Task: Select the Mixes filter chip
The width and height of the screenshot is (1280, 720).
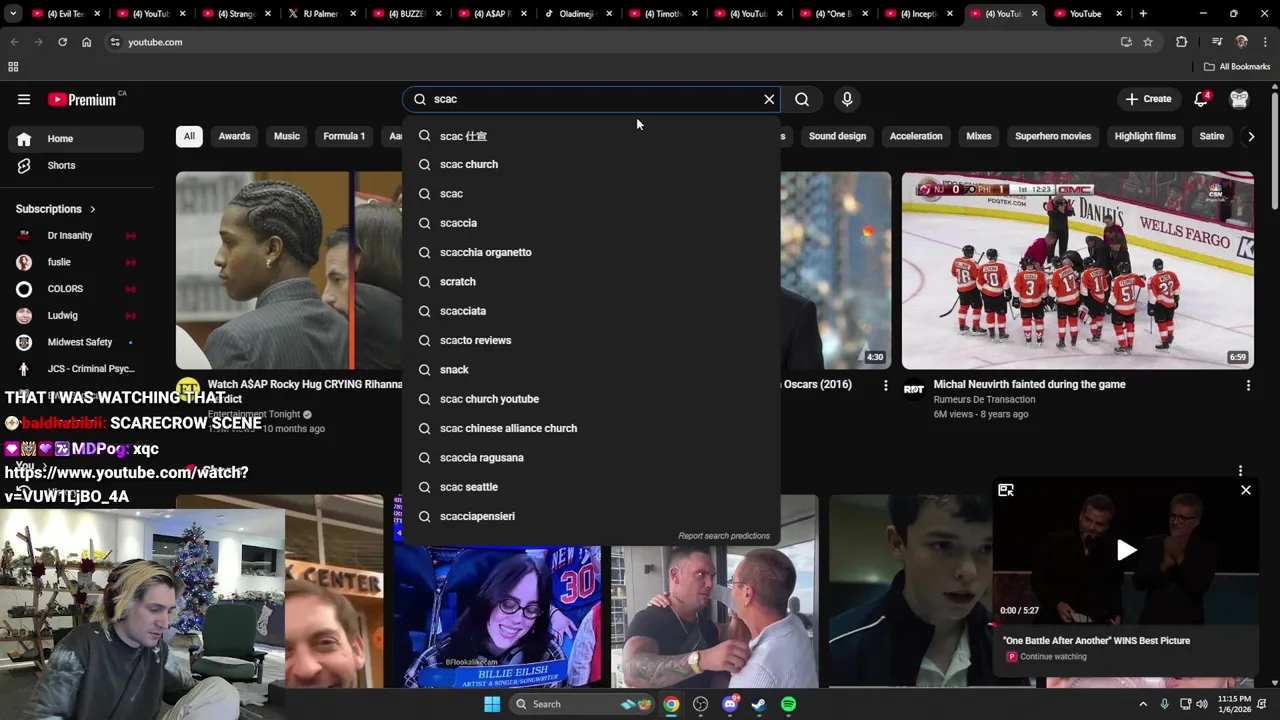Action: pyautogui.click(x=979, y=136)
